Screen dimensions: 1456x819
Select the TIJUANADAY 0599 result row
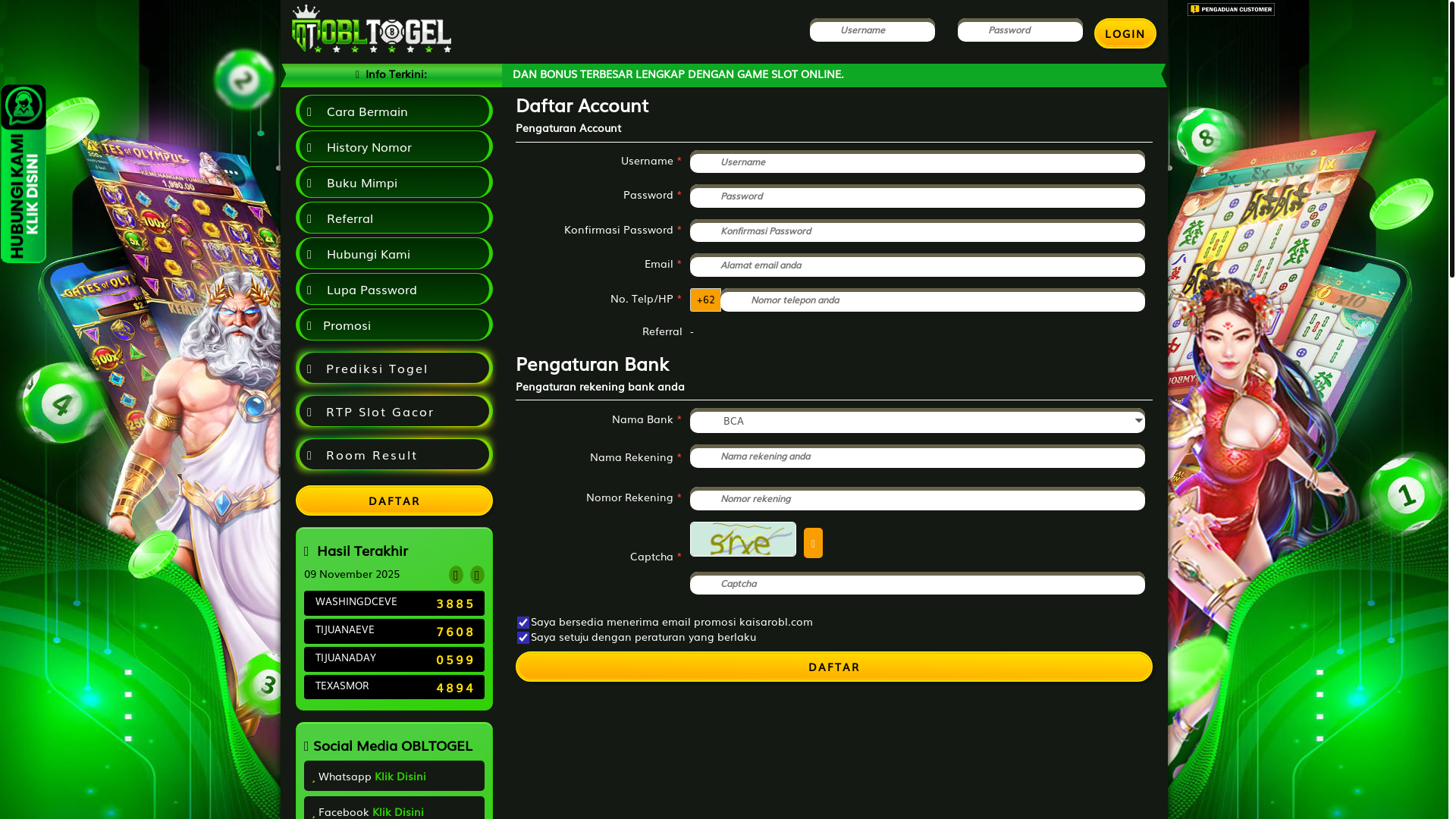pos(394,659)
